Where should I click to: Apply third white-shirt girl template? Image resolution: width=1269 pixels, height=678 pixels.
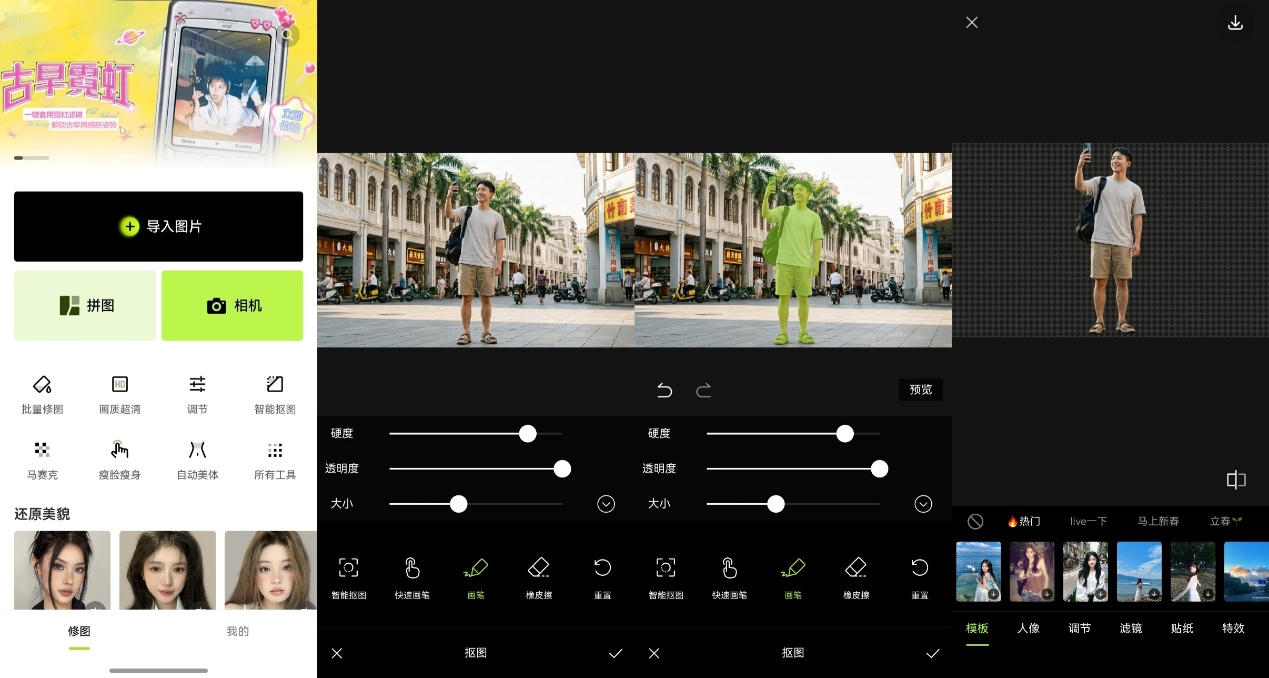click(x=1085, y=572)
